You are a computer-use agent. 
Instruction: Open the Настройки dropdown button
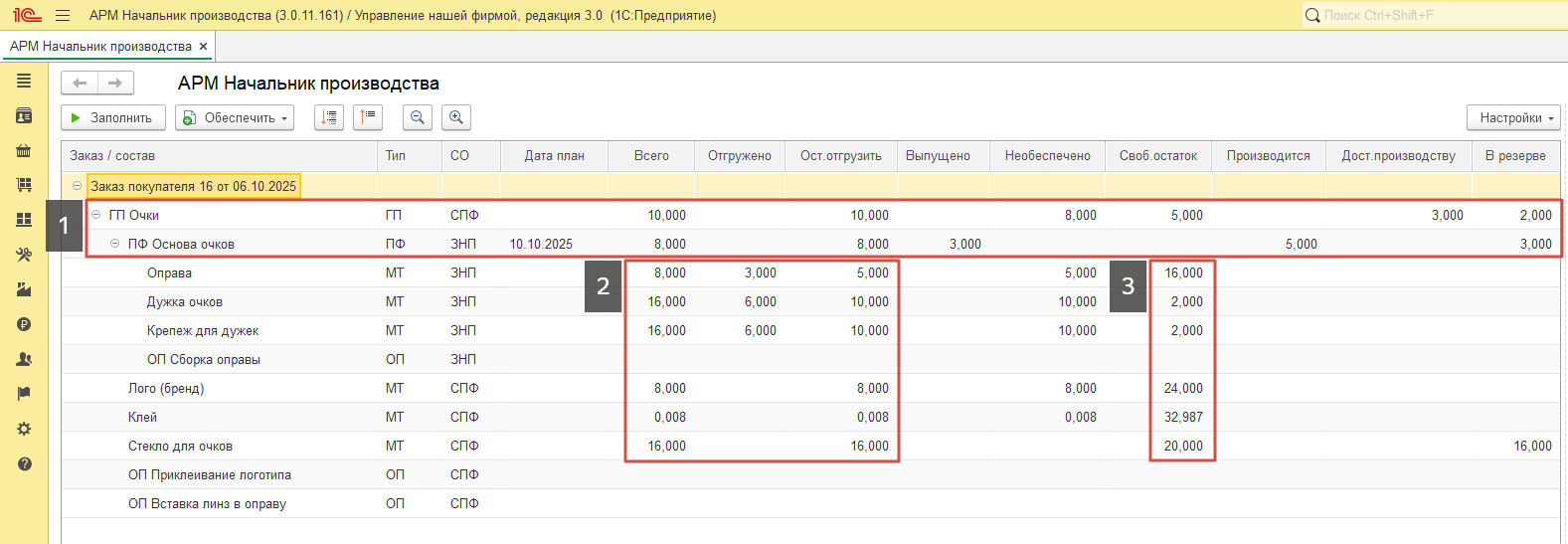pos(1513,117)
